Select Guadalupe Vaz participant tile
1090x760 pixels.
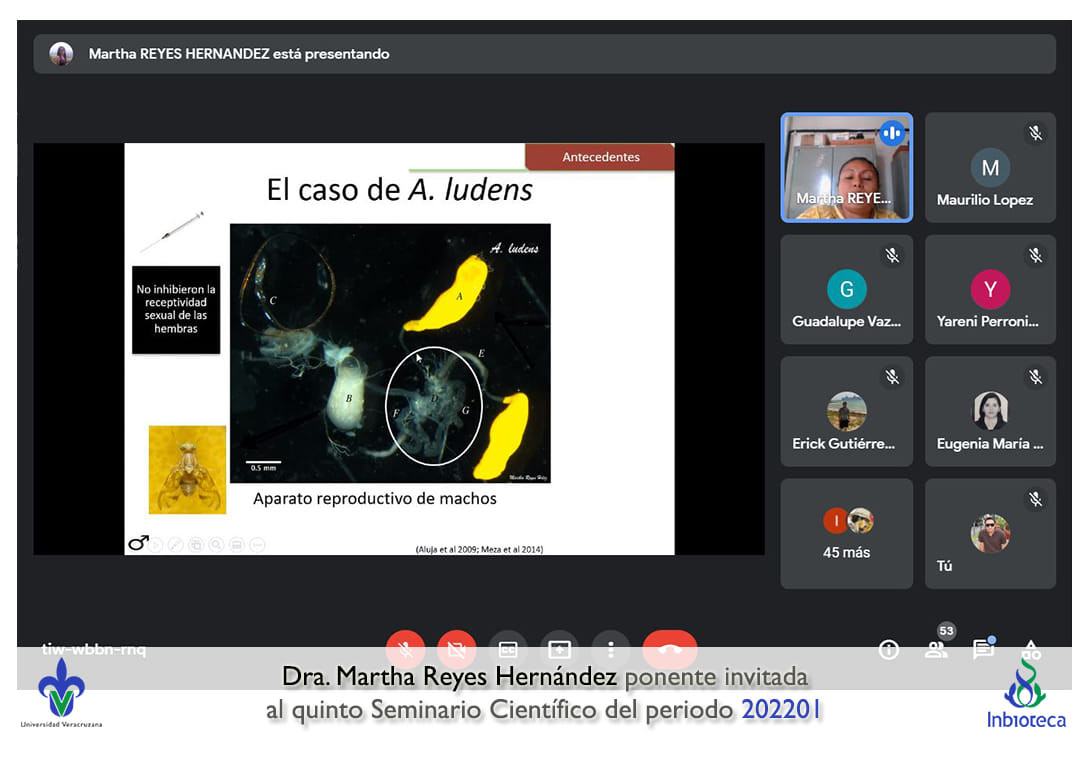846,289
